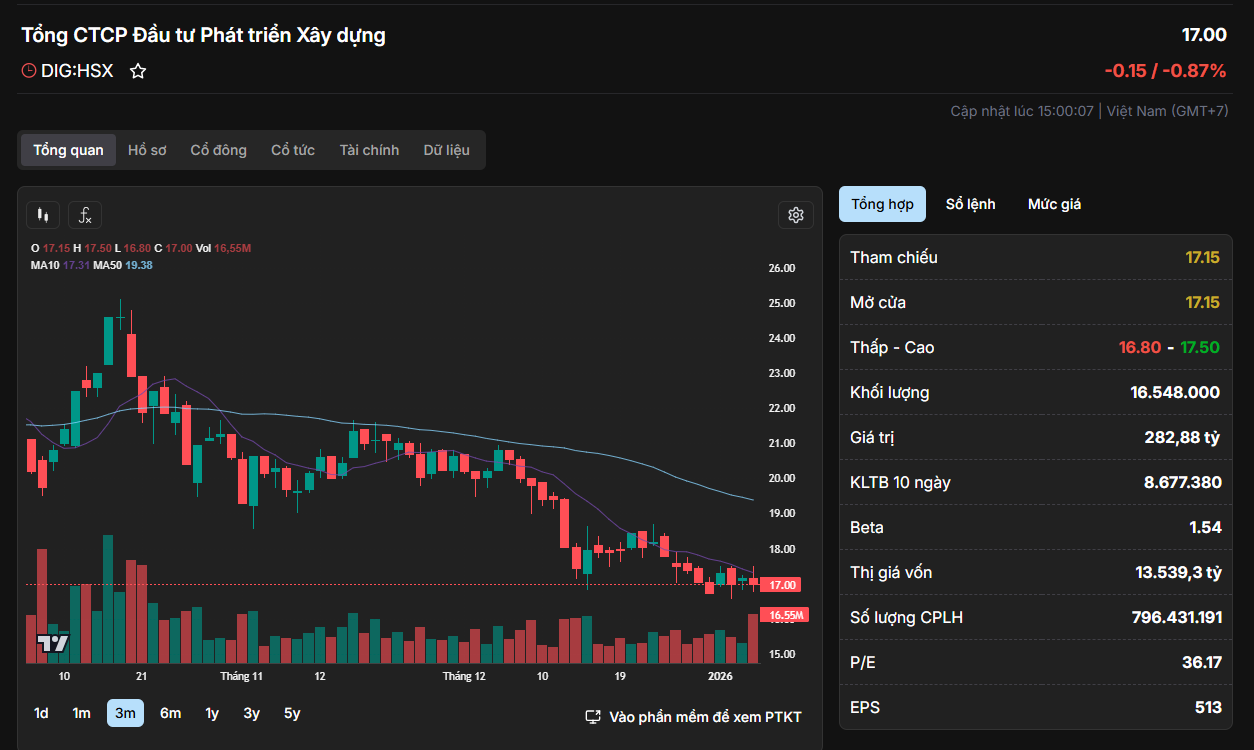This screenshot has height=750, width=1254.
Task: Open the indicators fx button
Action: click(85, 215)
